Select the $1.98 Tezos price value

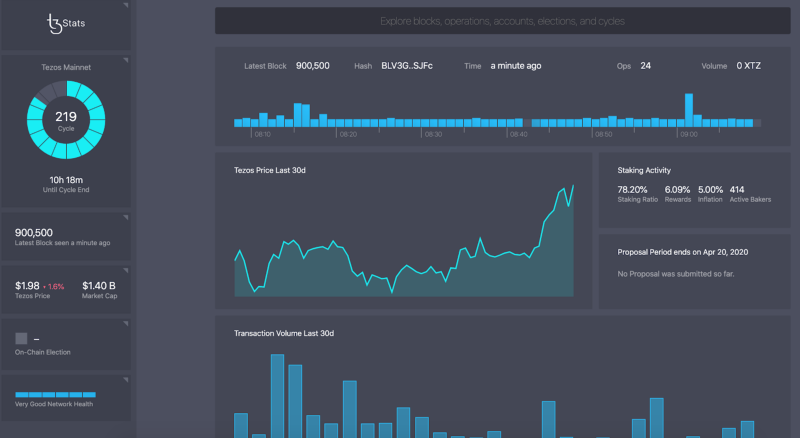point(27,286)
